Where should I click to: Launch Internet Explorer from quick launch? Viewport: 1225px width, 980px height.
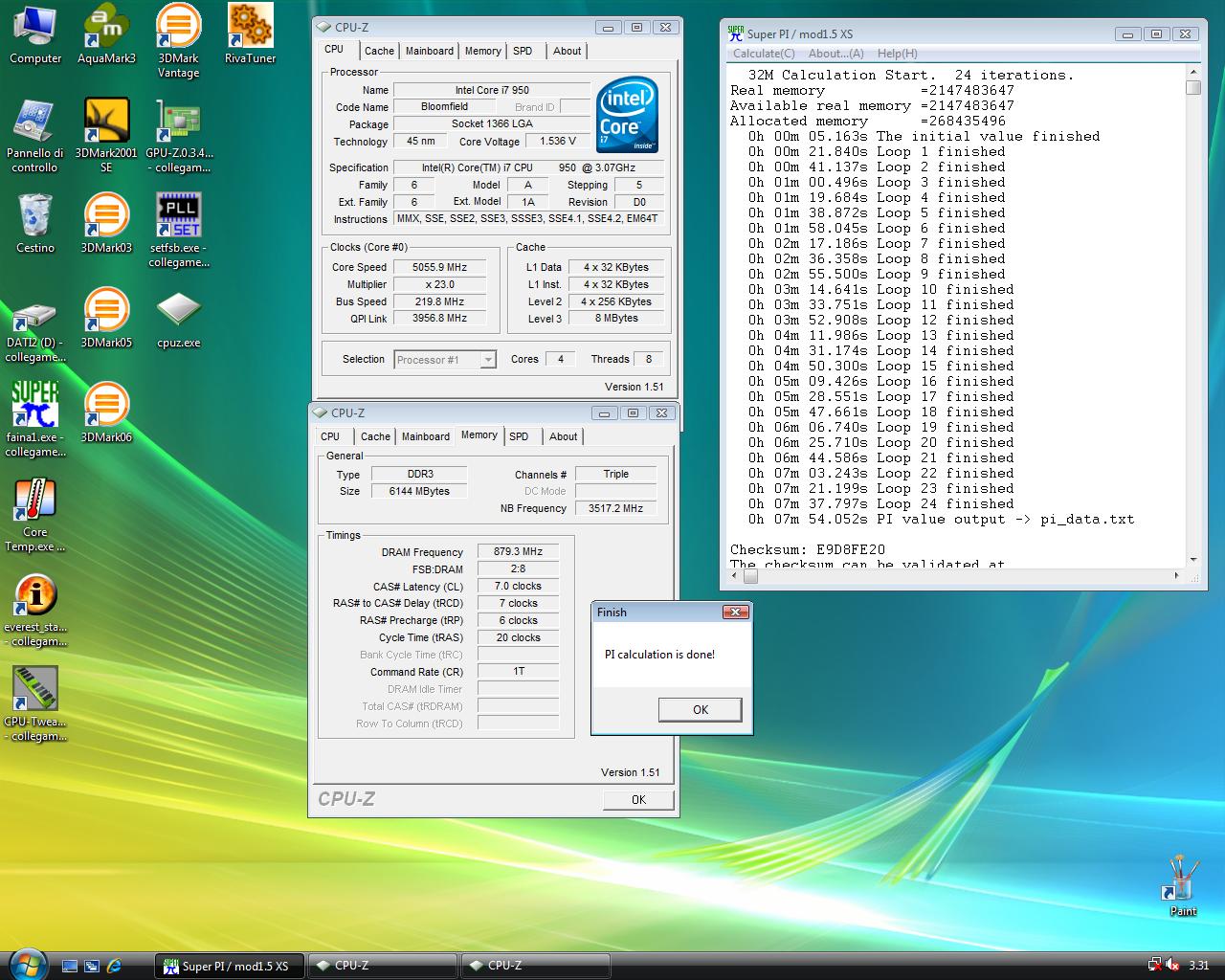pos(114,967)
